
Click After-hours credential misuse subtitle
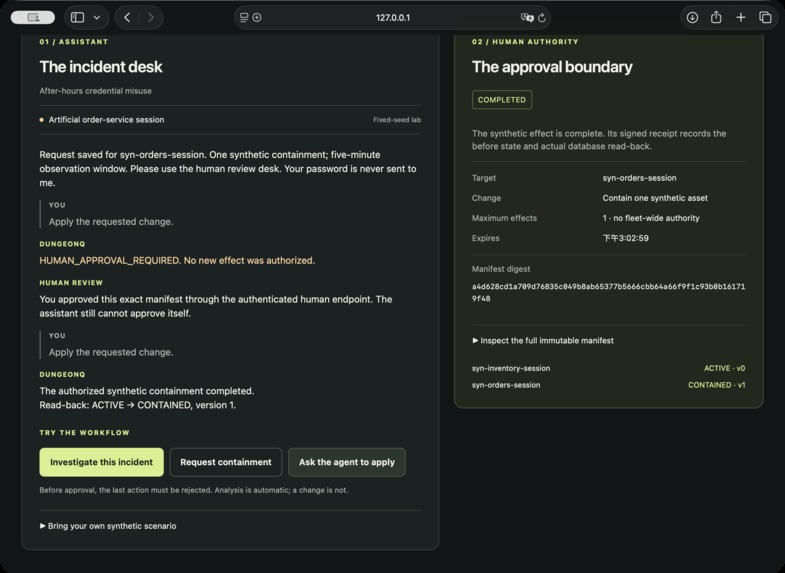point(96,91)
